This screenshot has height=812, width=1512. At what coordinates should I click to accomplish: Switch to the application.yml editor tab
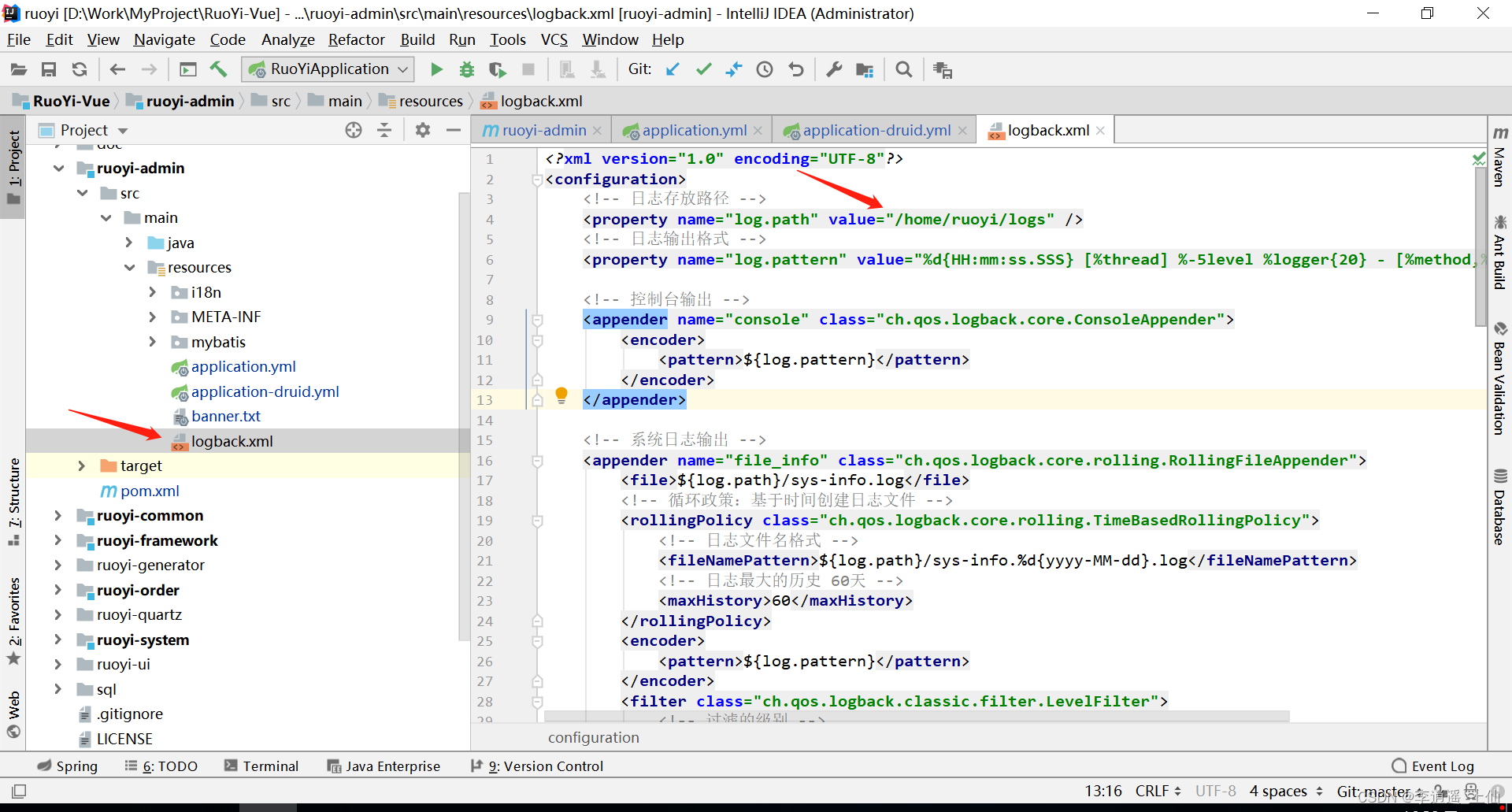[x=693, y=130]
